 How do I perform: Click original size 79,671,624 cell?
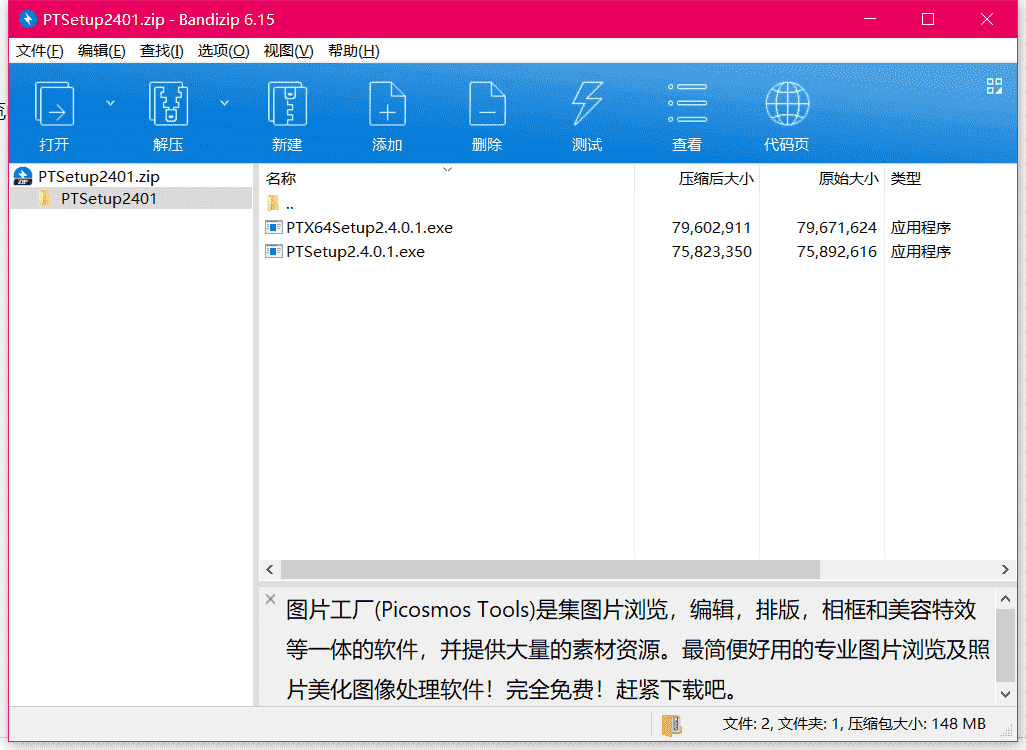coord(837,227)
